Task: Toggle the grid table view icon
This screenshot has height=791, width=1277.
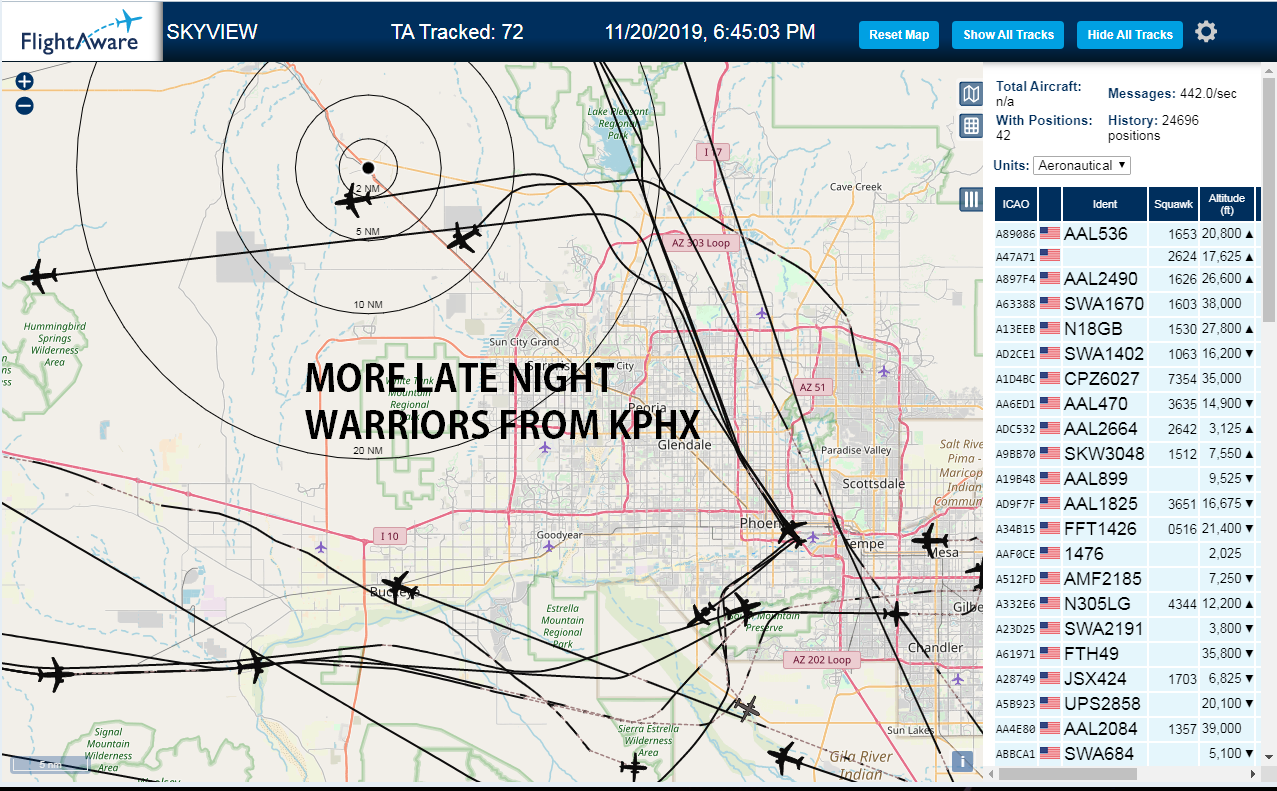Action: (x=970, y=125)
